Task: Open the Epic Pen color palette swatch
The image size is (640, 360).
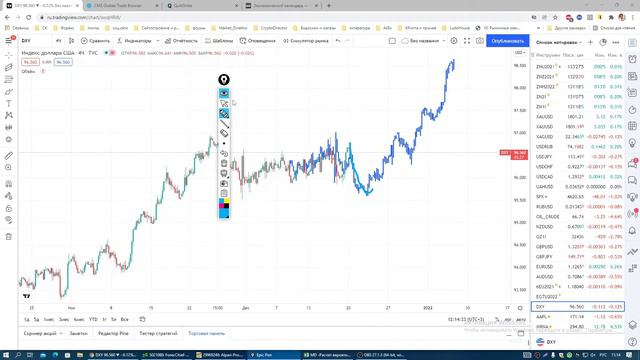Action: pos(224,203)
